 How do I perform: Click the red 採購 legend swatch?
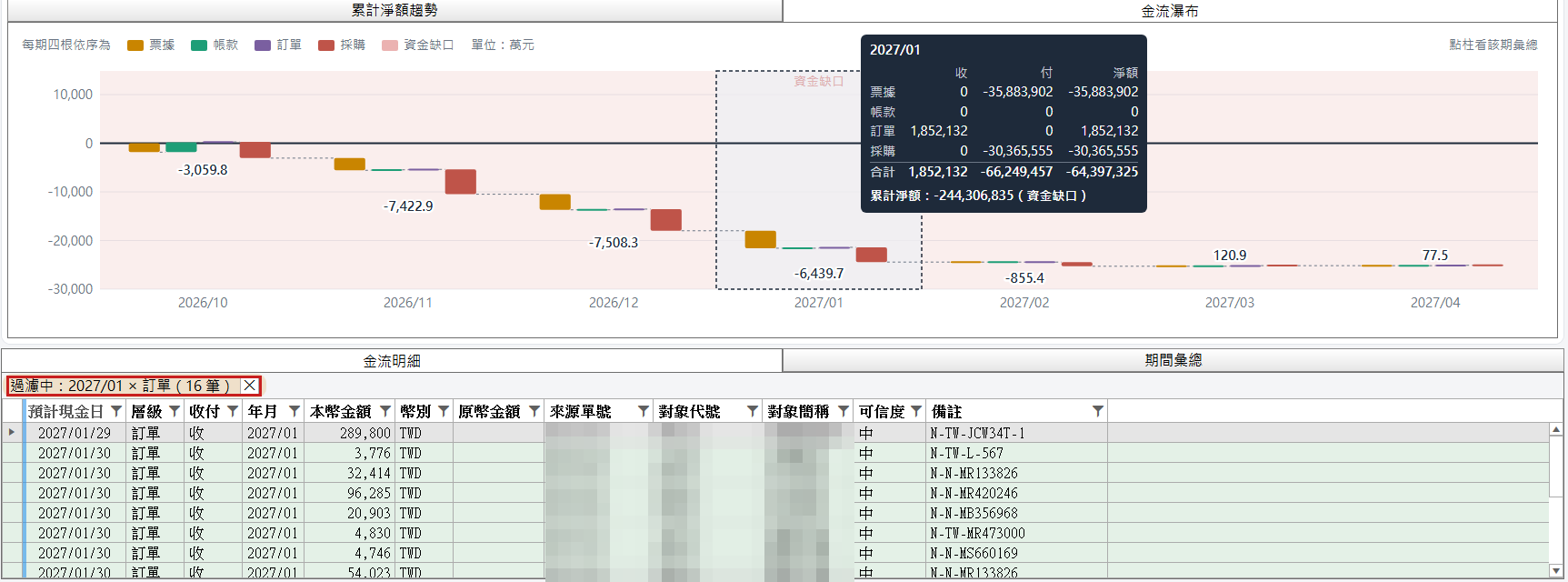point(326,45)
